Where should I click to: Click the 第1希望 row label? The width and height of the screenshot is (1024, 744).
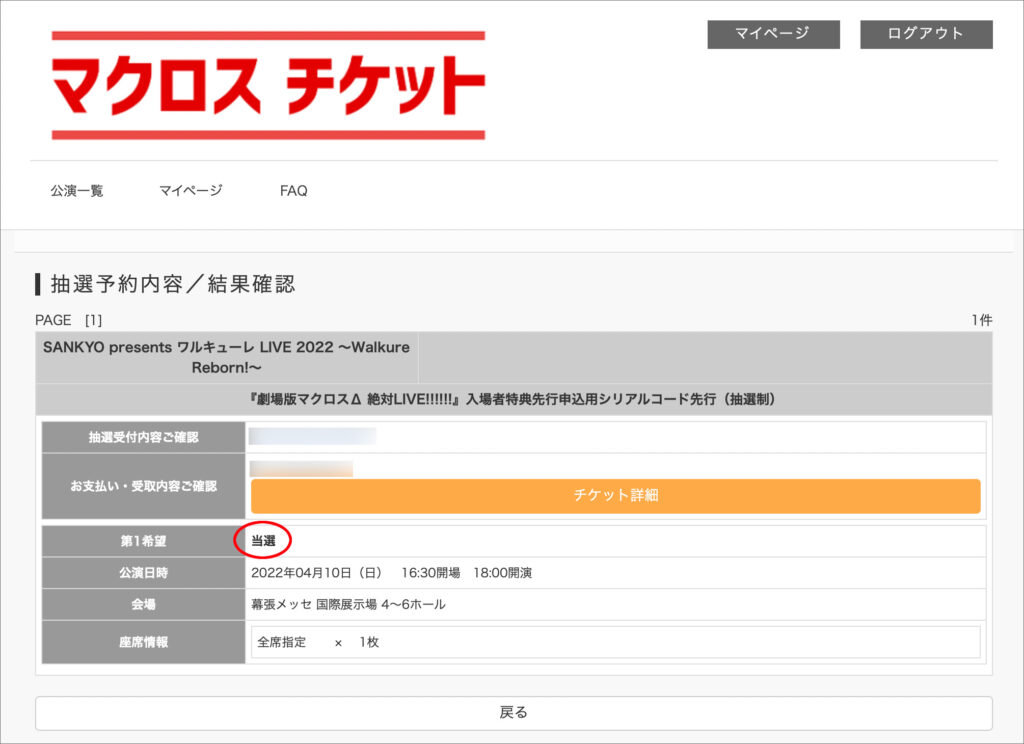click(x=142, y=541)
